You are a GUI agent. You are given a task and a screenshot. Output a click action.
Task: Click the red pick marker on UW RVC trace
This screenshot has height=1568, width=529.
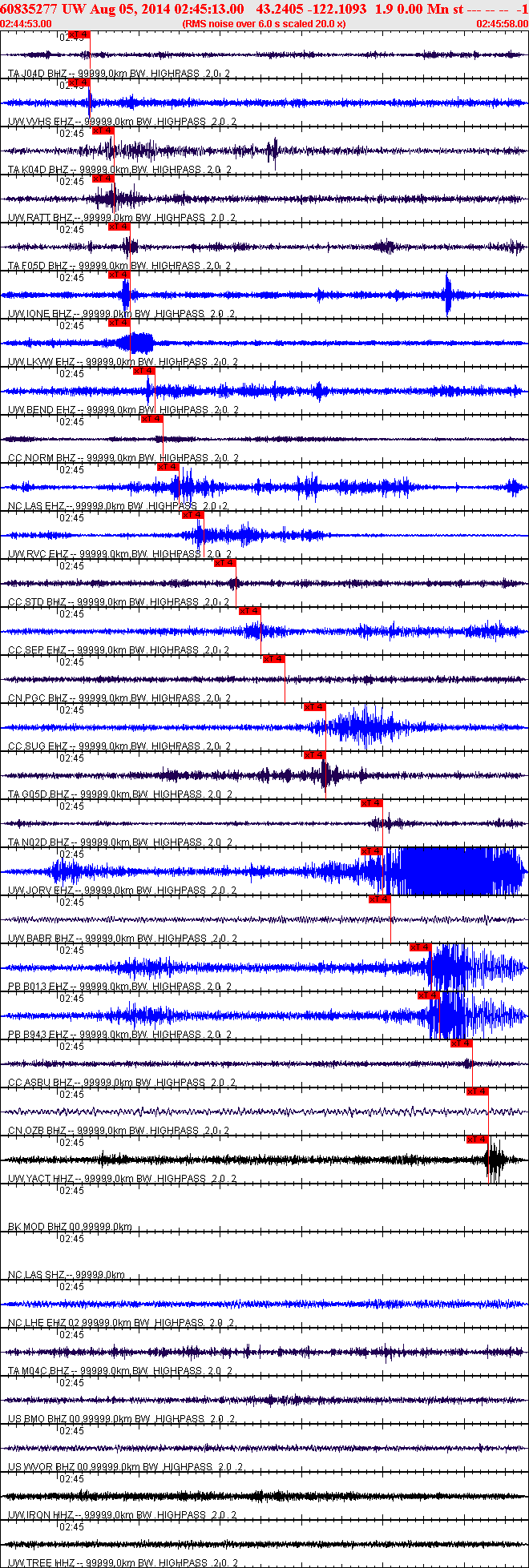(193, 515)
